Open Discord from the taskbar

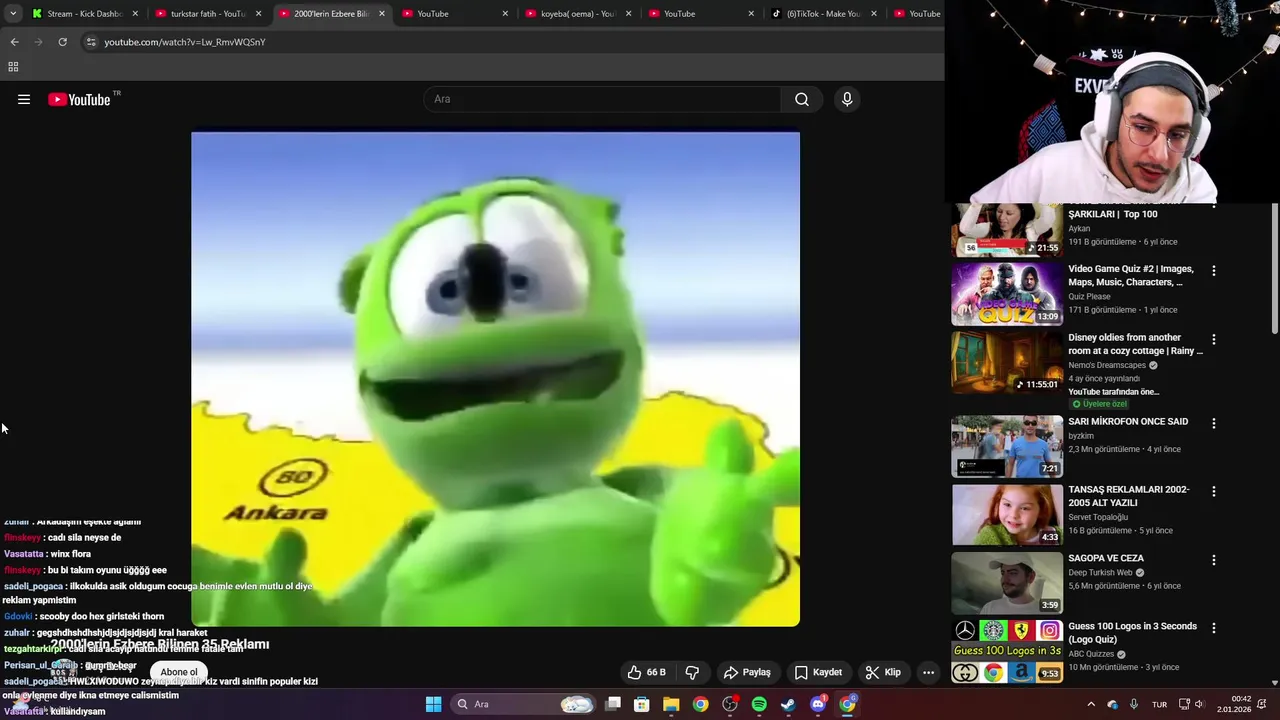[x=818, y=704]
